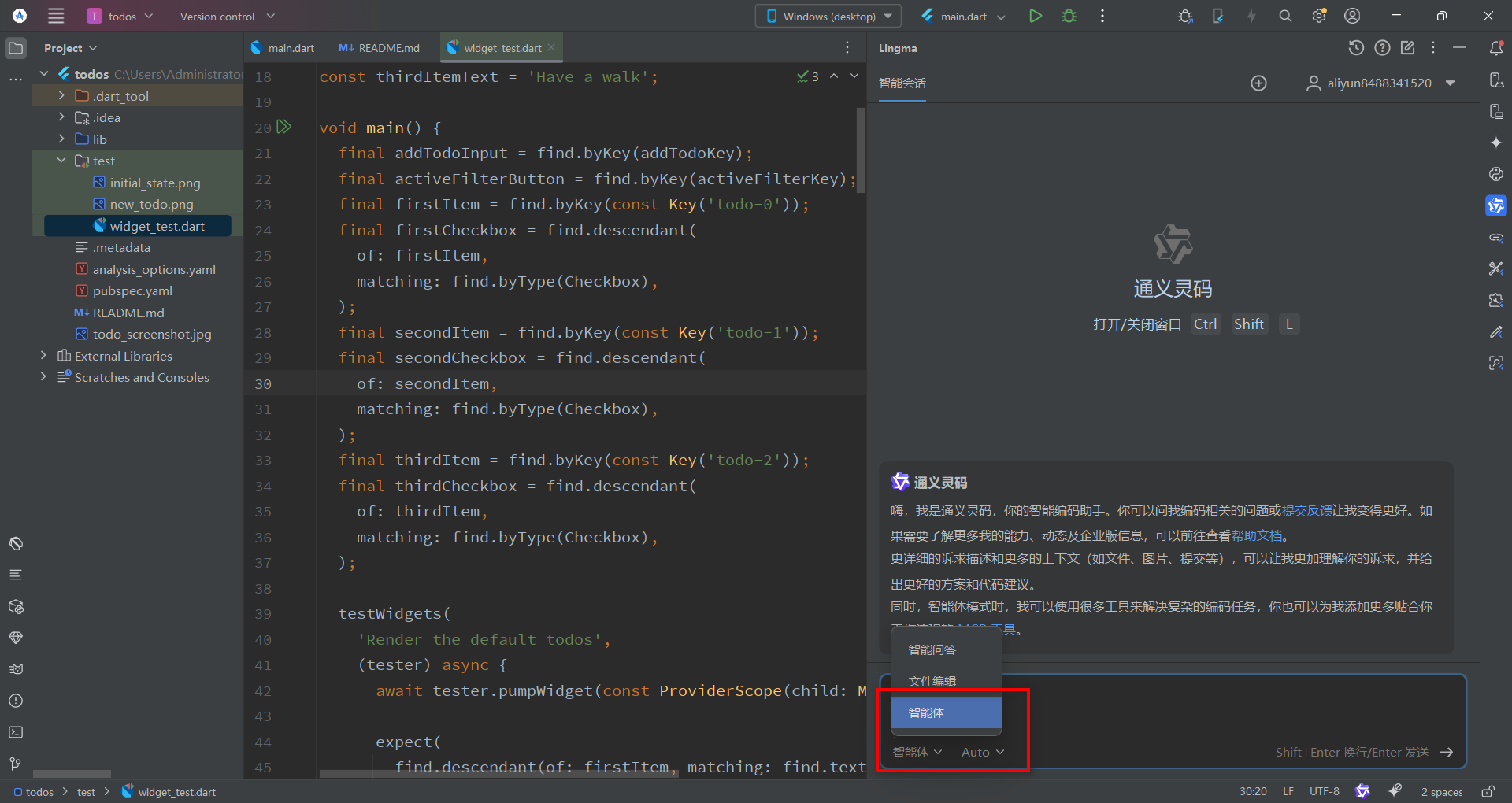
Task: Start debugging with the bug icon
Action: [1069, 16]
